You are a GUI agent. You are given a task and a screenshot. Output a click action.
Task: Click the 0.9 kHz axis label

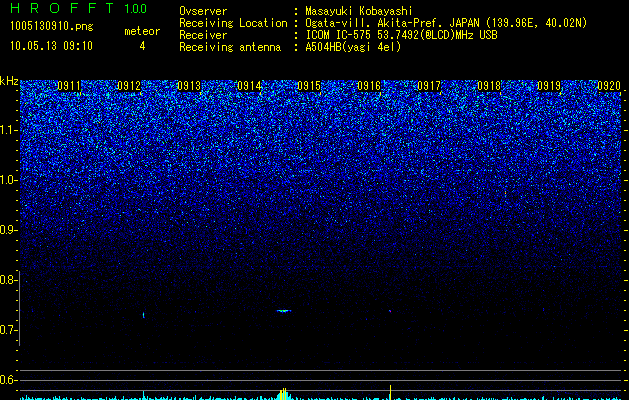tap(9, 230)
